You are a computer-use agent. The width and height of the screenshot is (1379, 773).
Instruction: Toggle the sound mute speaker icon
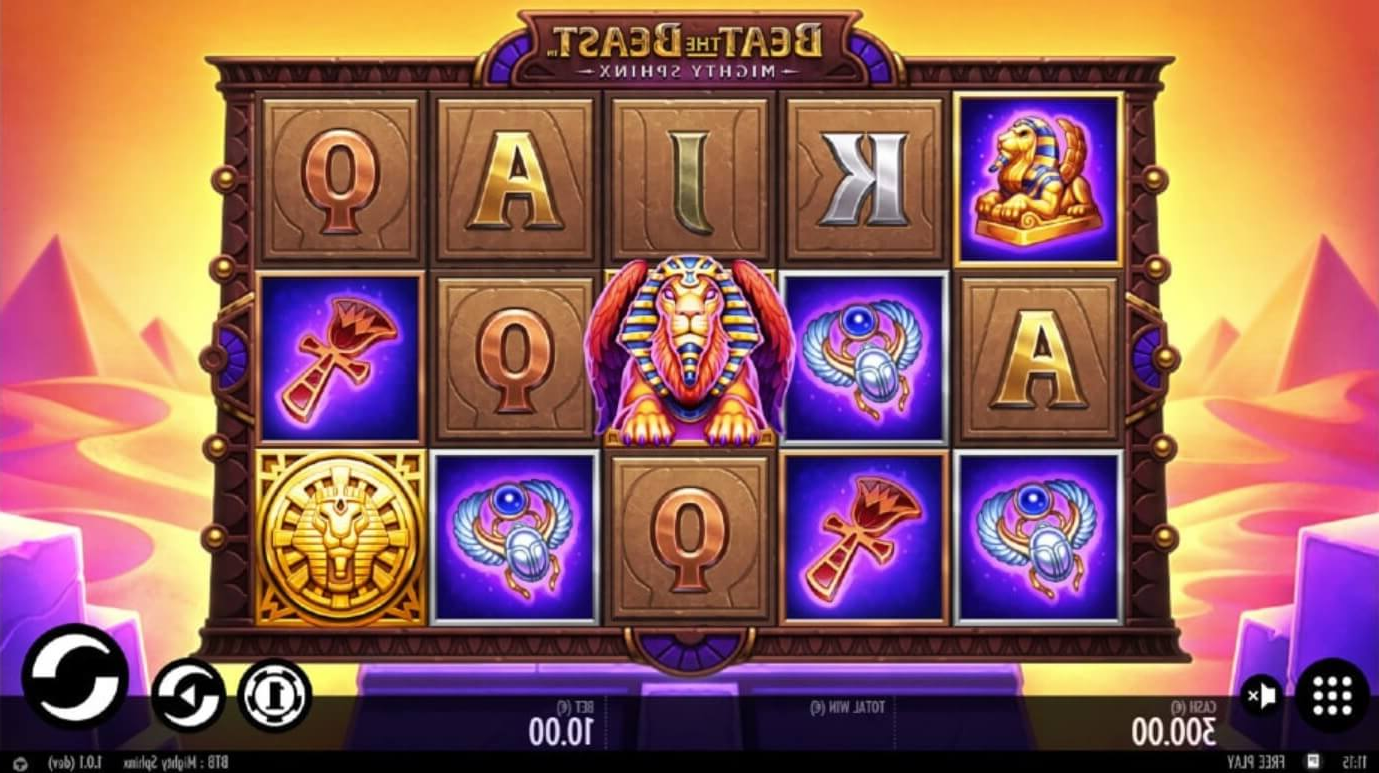point(1262,693)
